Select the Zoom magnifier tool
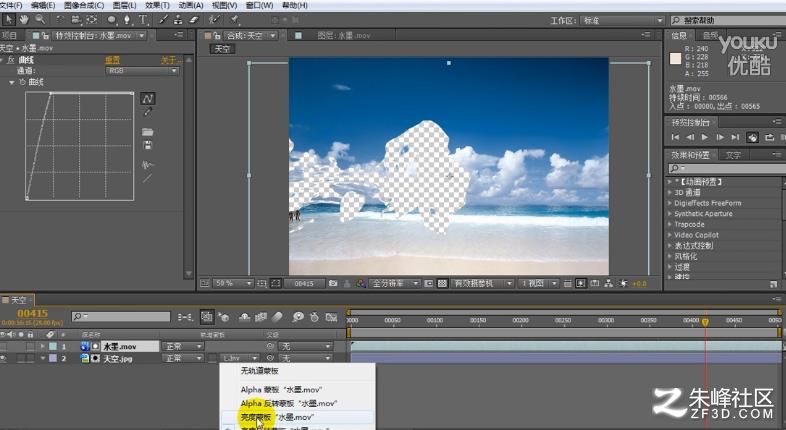 point(40,20)
